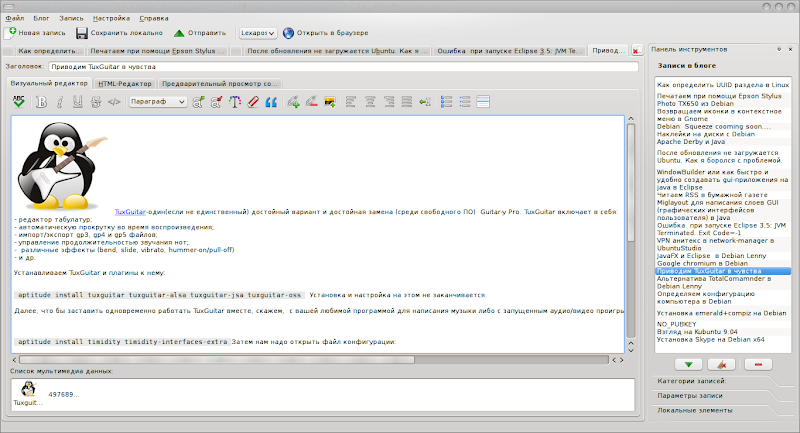800x433 pixels.
Task: Expand Локальные элементы section
Action: click(694, 411)
